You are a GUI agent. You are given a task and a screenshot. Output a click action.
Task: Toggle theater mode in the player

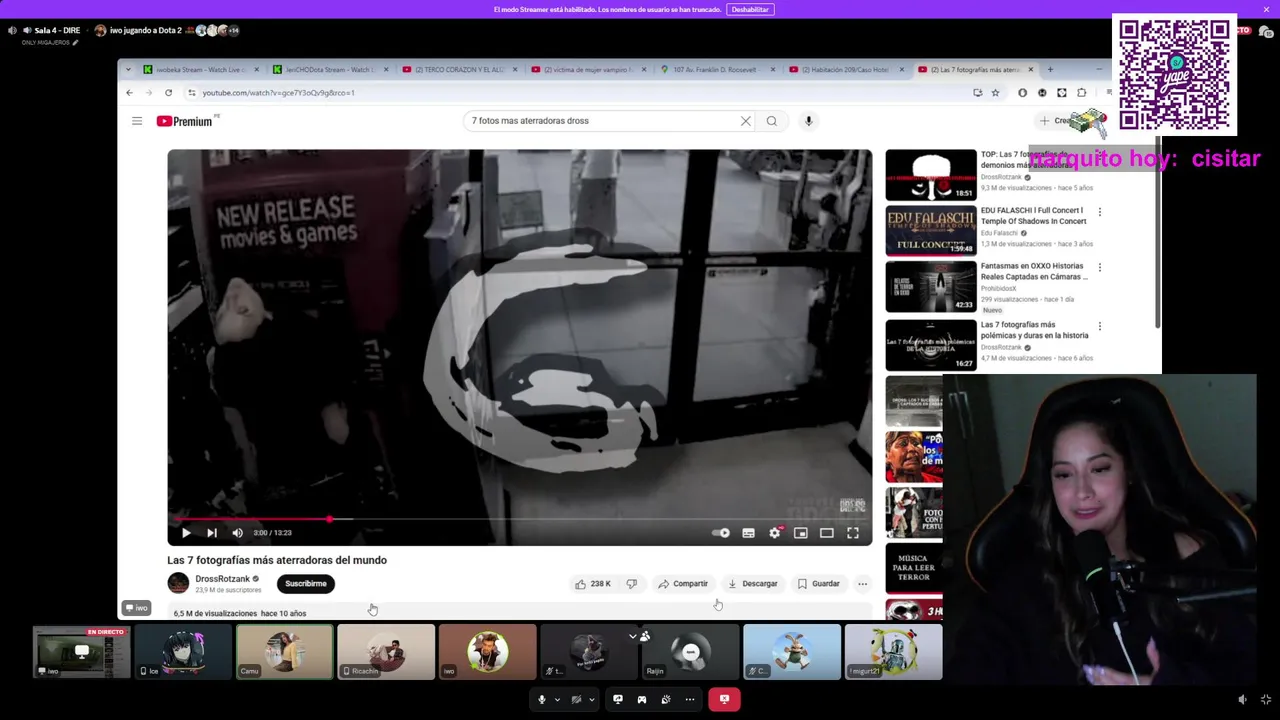click(x=827, y=533)
